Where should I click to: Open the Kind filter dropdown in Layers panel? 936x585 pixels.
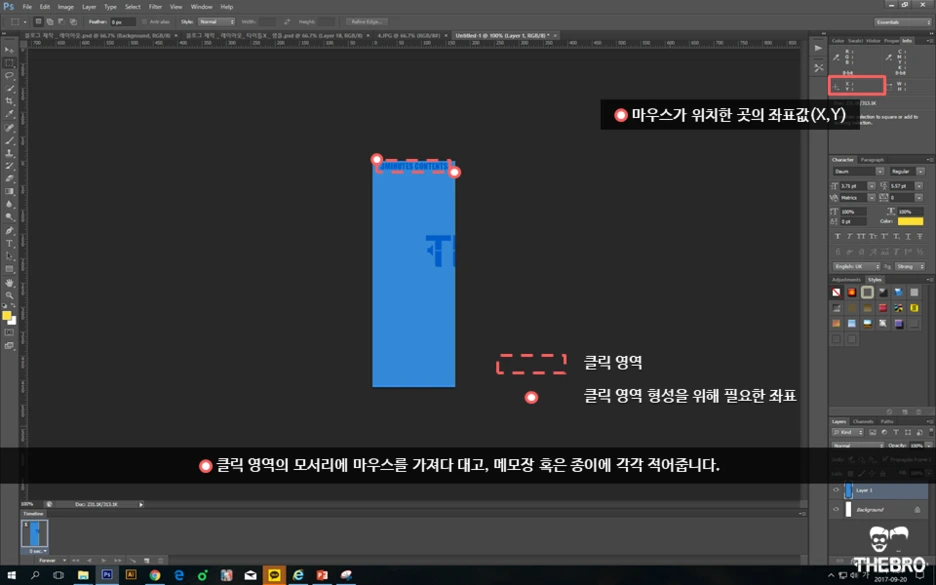(848, 432)
